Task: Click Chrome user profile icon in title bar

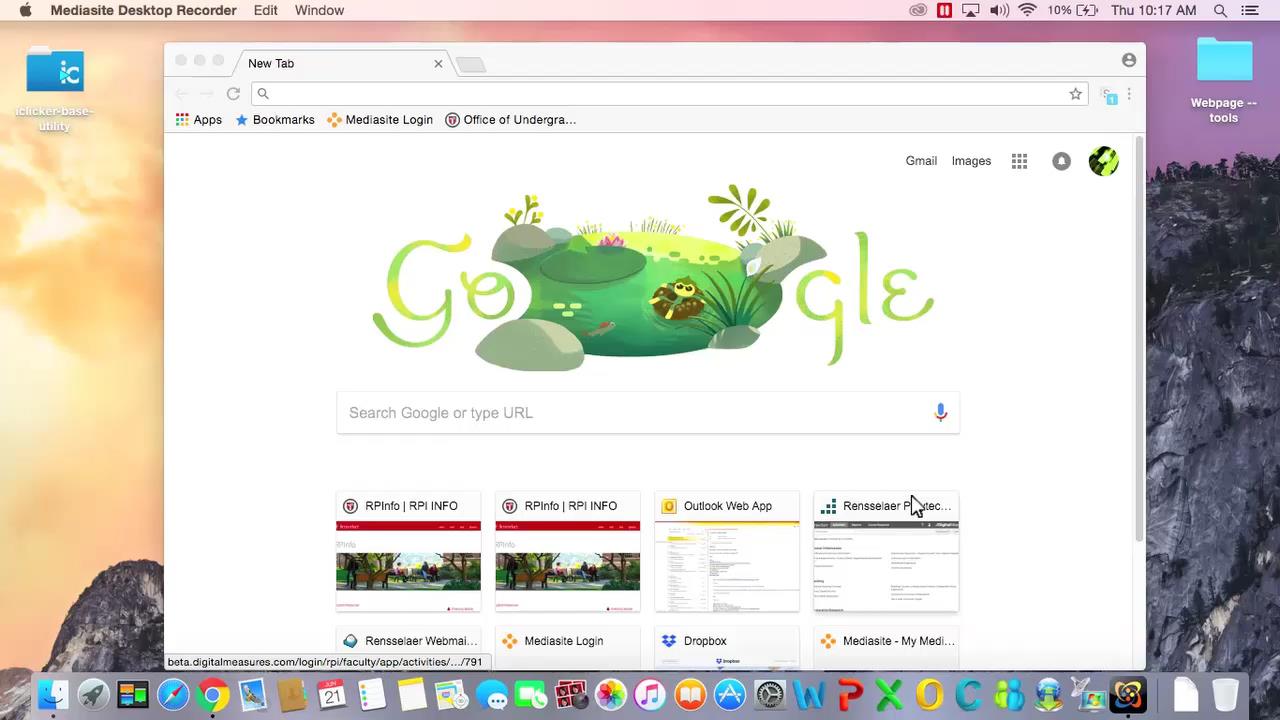Action: click(x=1129, y=60)
